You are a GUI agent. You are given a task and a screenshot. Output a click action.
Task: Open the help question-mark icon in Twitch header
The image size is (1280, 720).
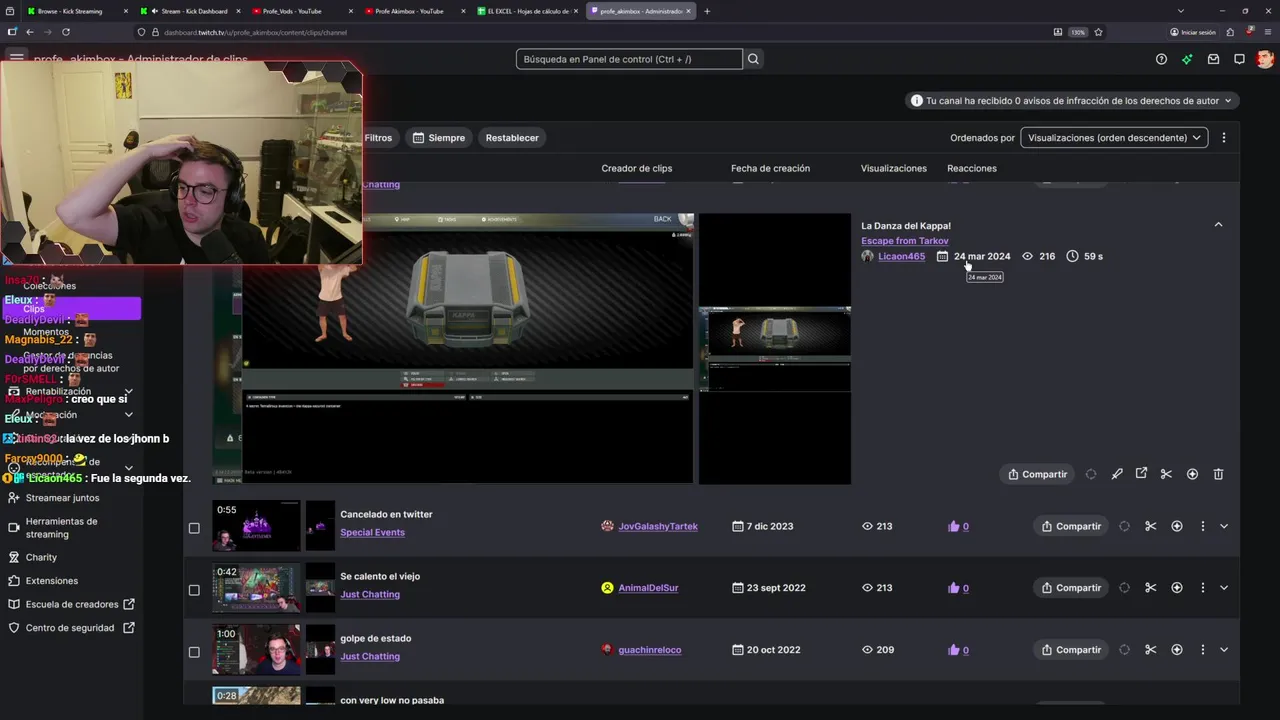tap(1161, 59)
